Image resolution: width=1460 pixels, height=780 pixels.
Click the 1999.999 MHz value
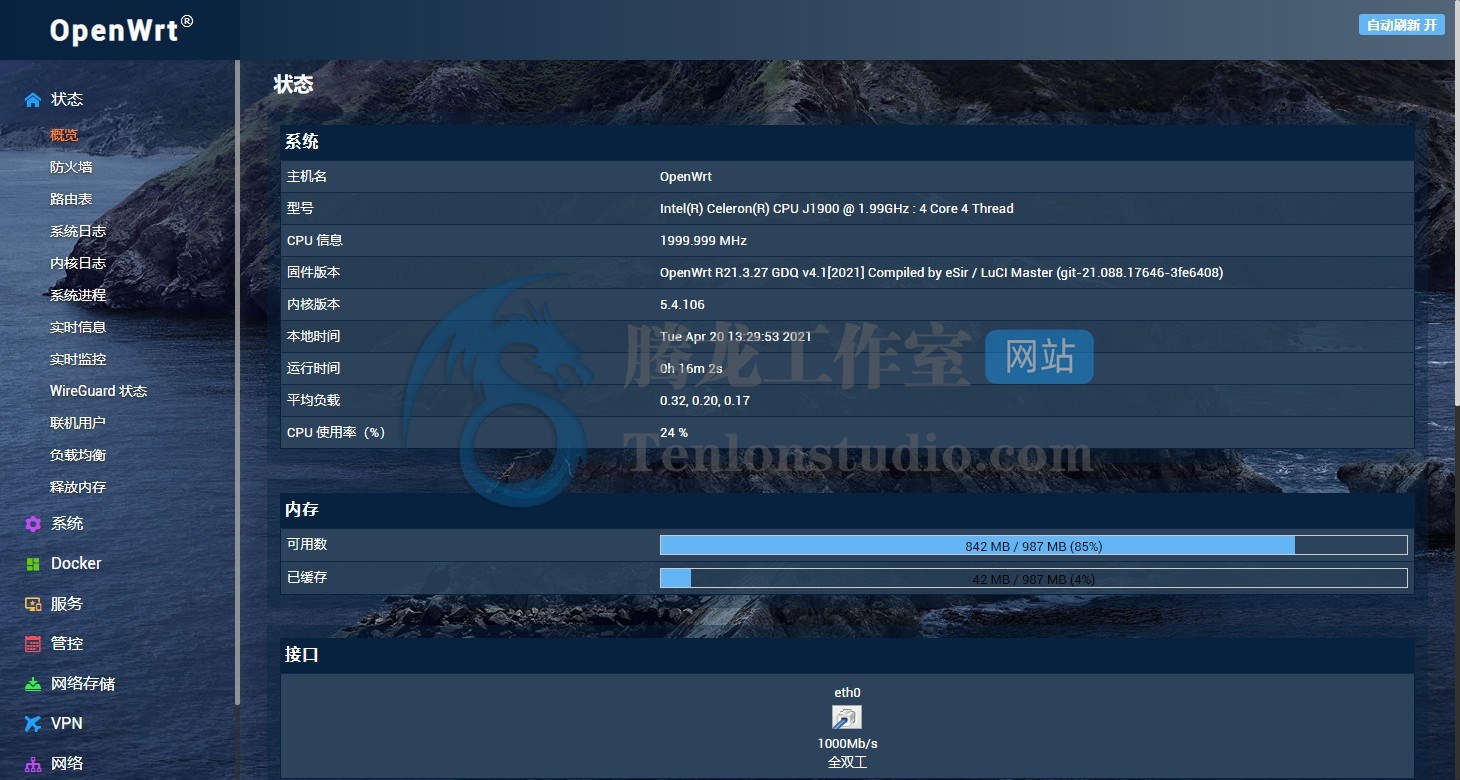pyautogui.click(x=703, y=241)
